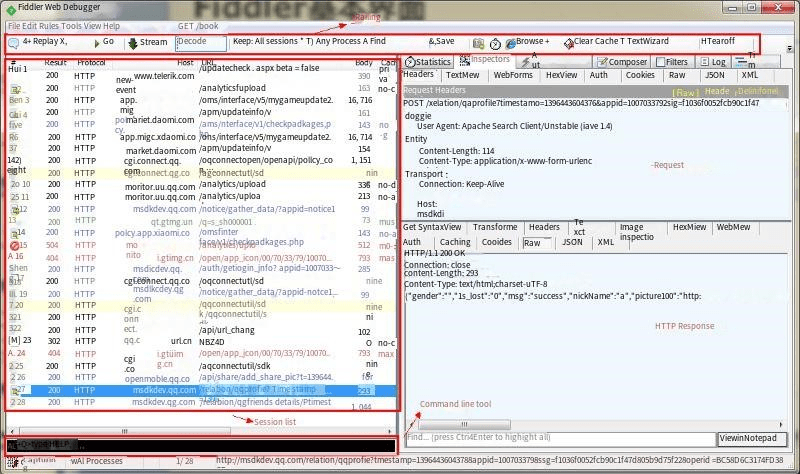800x474 pixels.
Task: Click the response pane Find text box
Action: coord(561,438)
